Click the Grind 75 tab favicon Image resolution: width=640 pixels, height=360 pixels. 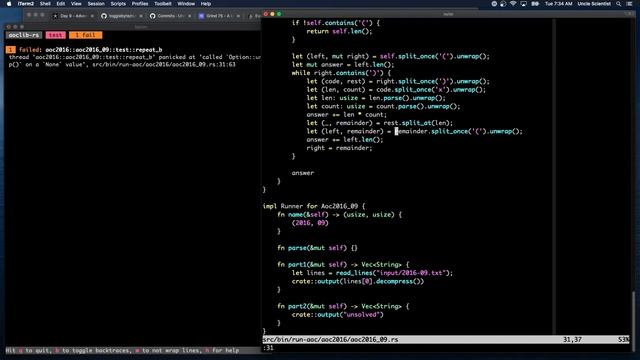(x=201, y=16)
